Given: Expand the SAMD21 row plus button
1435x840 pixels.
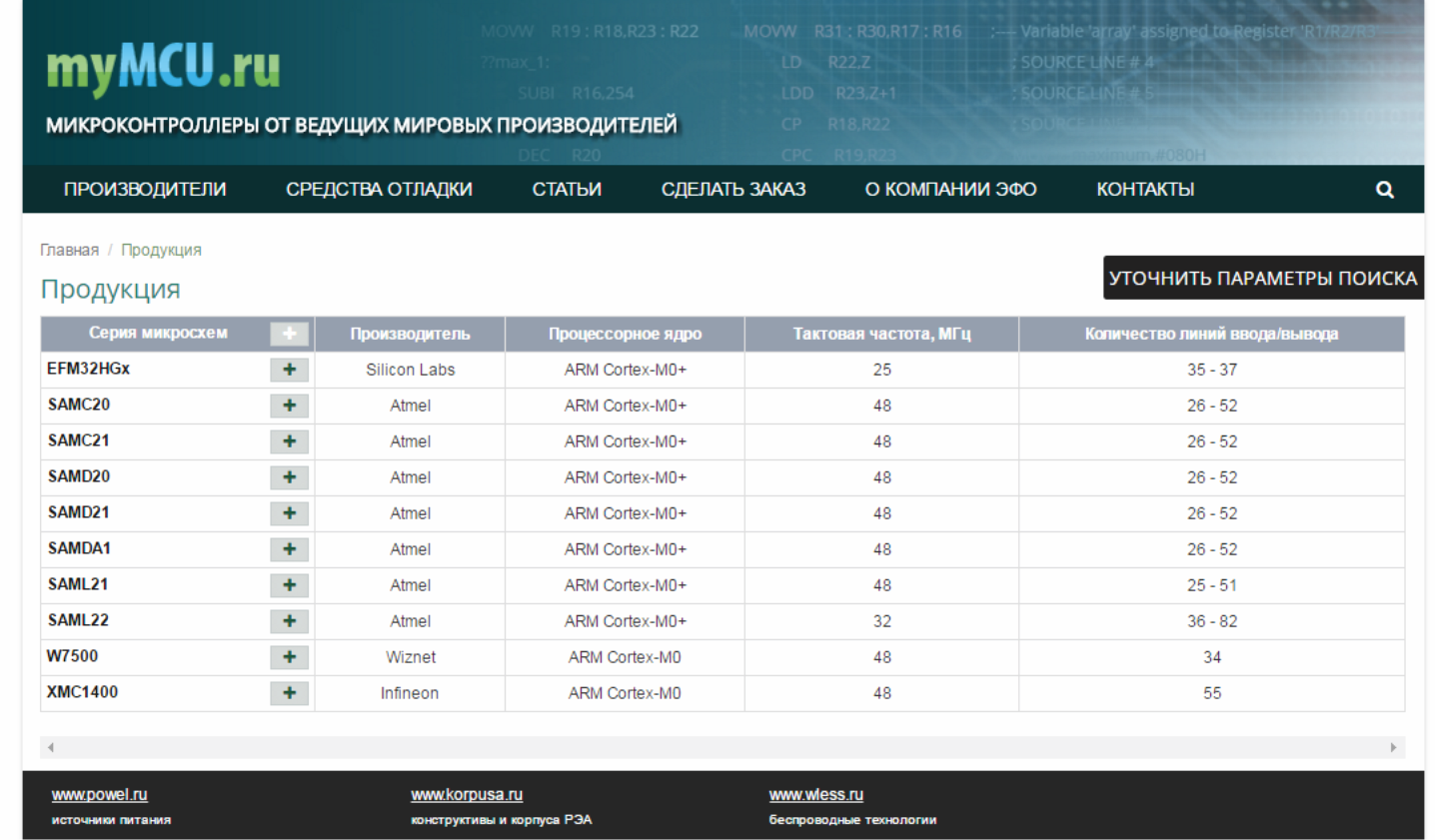Looking at the screenshot, I should [x=289, y=513].
